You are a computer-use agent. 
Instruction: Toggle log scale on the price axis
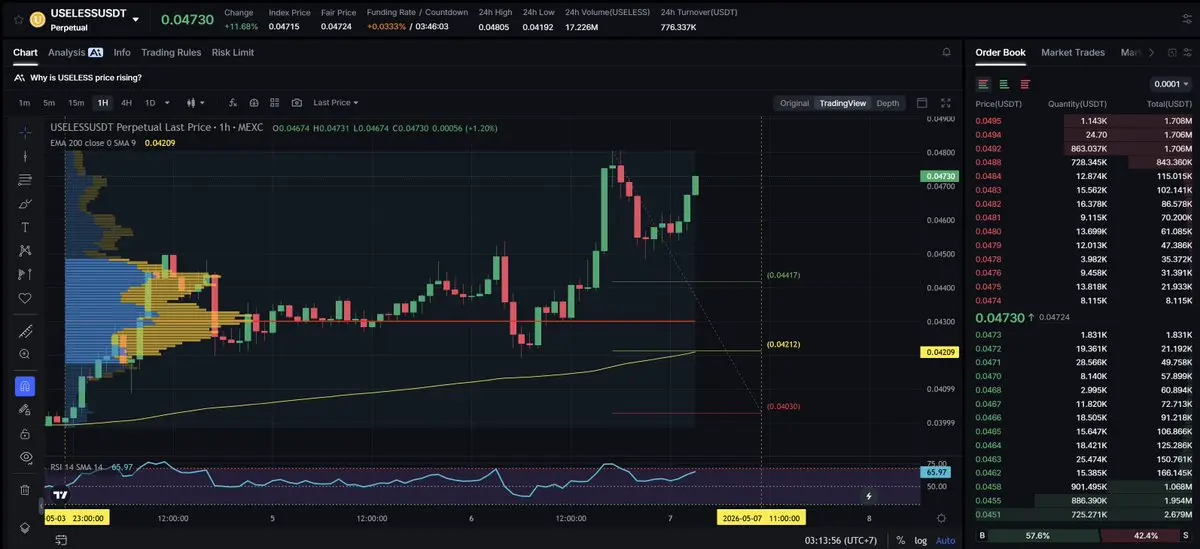pyautogui.click(x=919, y=540)
